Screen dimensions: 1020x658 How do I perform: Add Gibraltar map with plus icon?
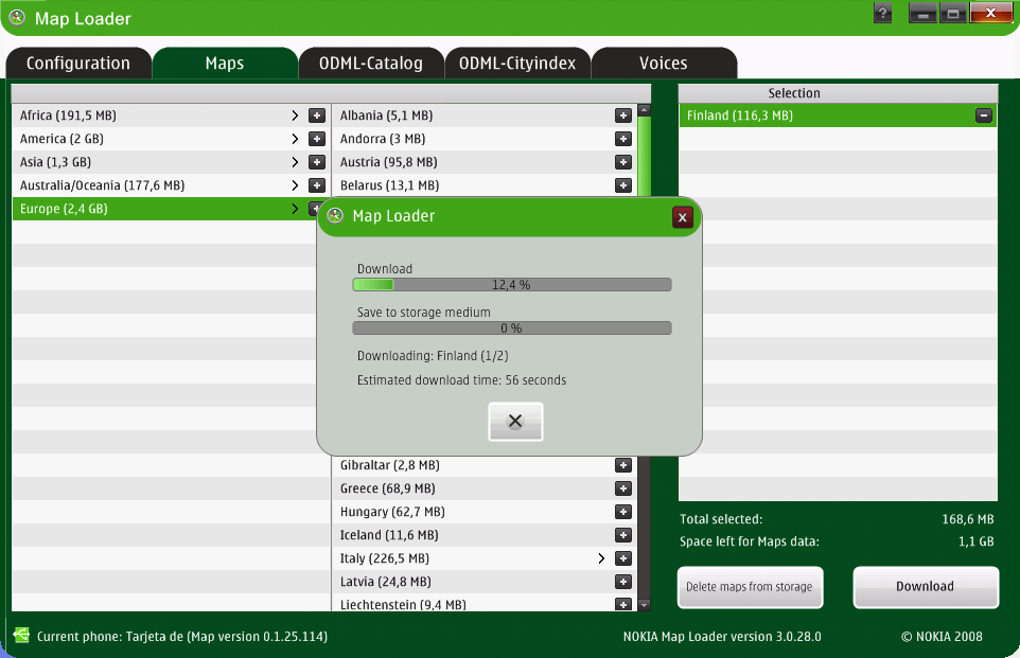click(x=623, y=466)
